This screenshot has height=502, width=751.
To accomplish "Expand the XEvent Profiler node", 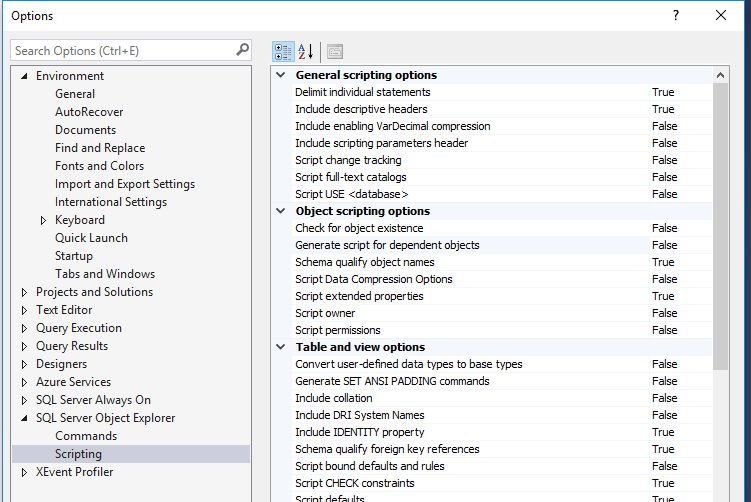I will coord(24,472).
